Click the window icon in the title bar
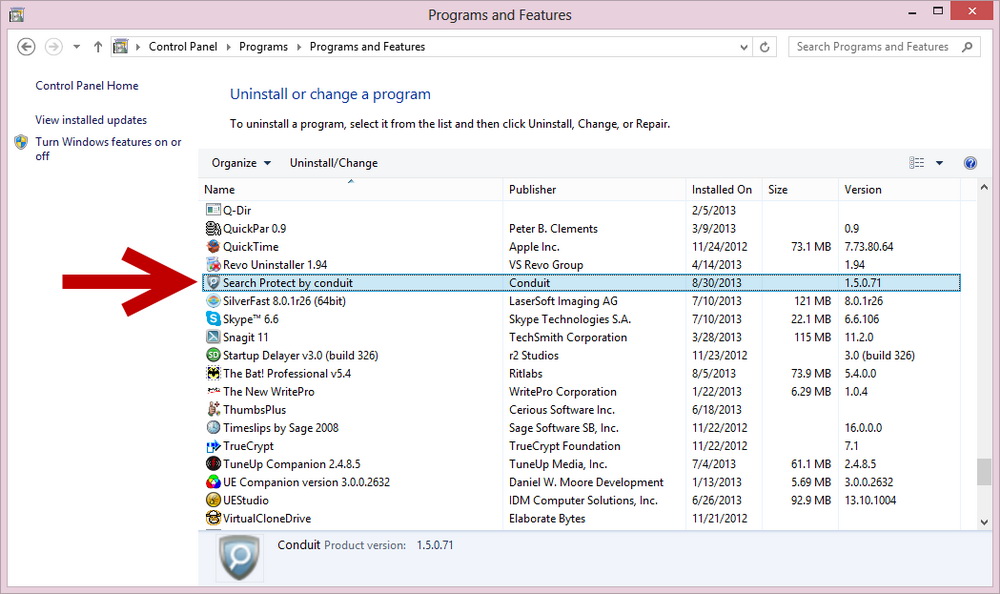The image size is (1000, 594). click(17, 14)
